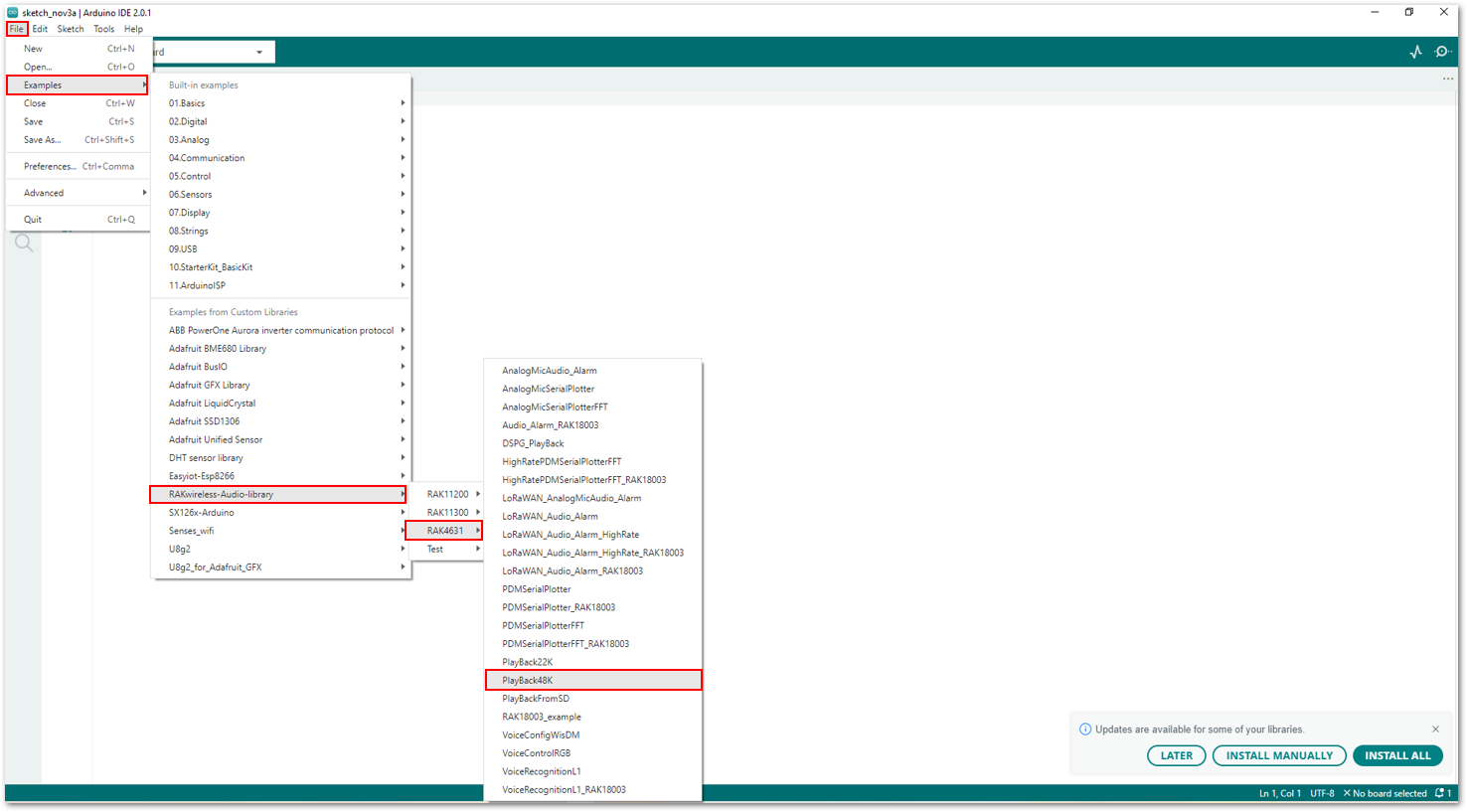Click the INSTALL MANUALLY button
Viewport: 1467px width, 812px height.
pos(1279,755)
